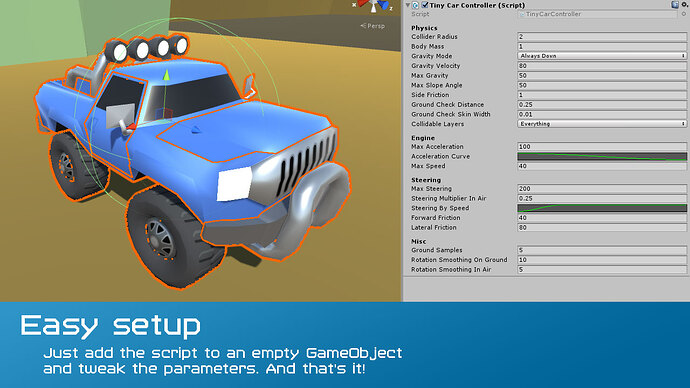Click the TinyCarController script reference field
The image size is (690, 388).
[598, 14]
